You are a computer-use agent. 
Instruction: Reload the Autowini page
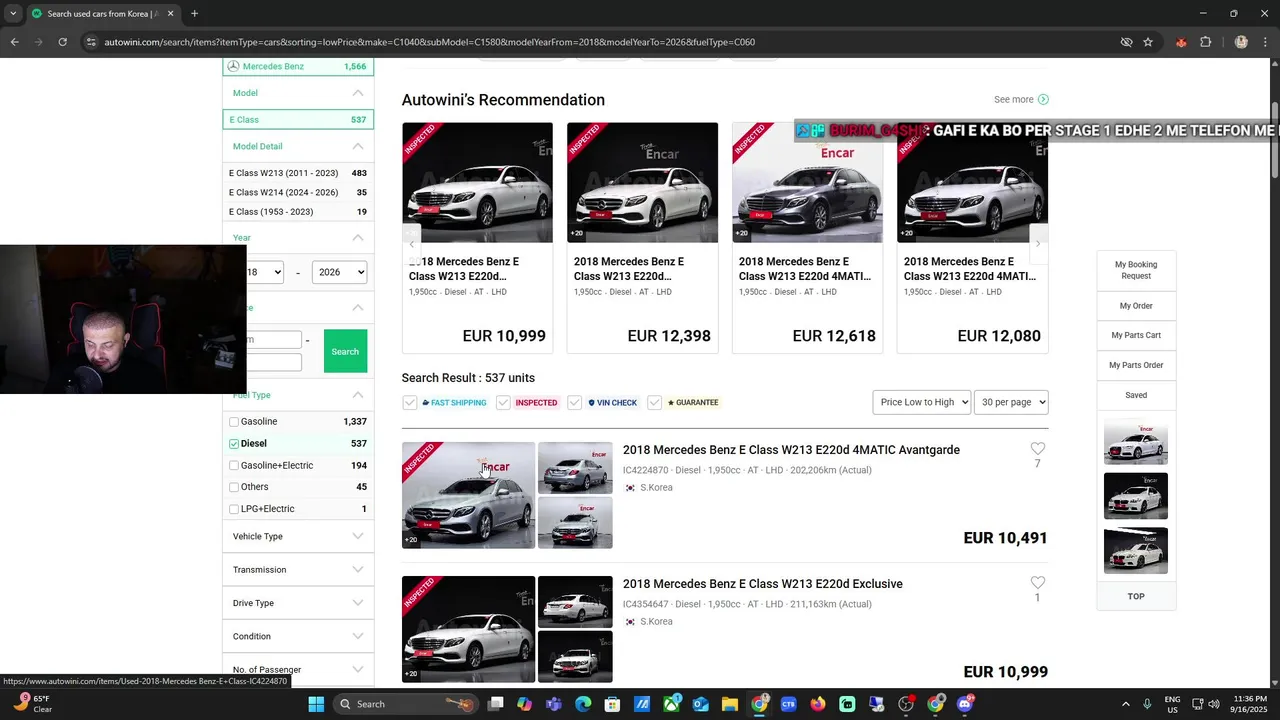coord(62,42)
